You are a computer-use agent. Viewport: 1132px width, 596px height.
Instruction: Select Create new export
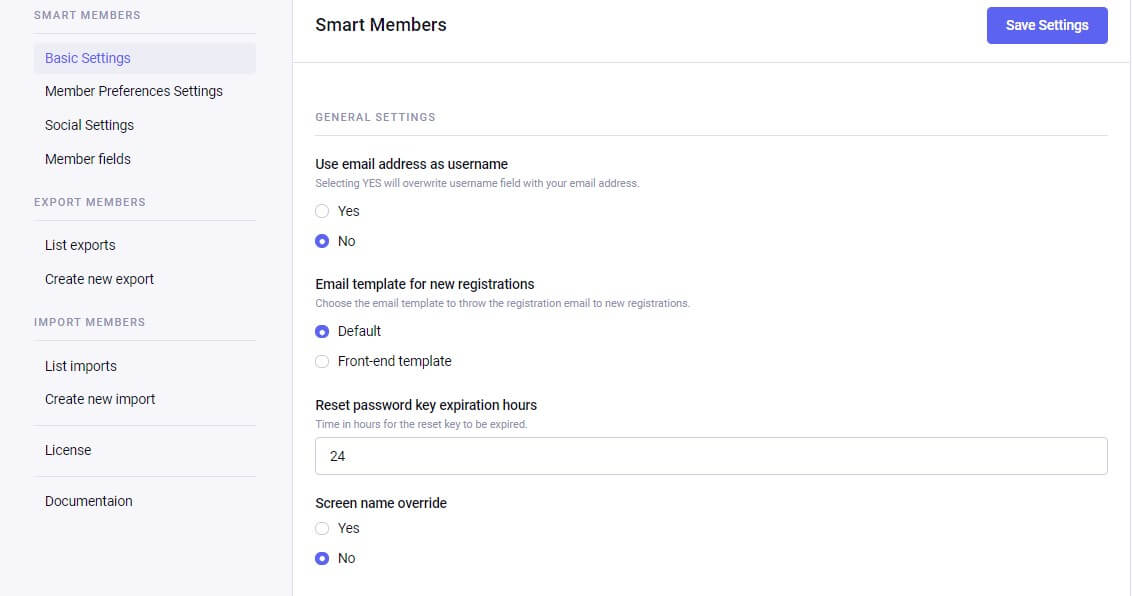pyautogui.click(x=99, y=279)
